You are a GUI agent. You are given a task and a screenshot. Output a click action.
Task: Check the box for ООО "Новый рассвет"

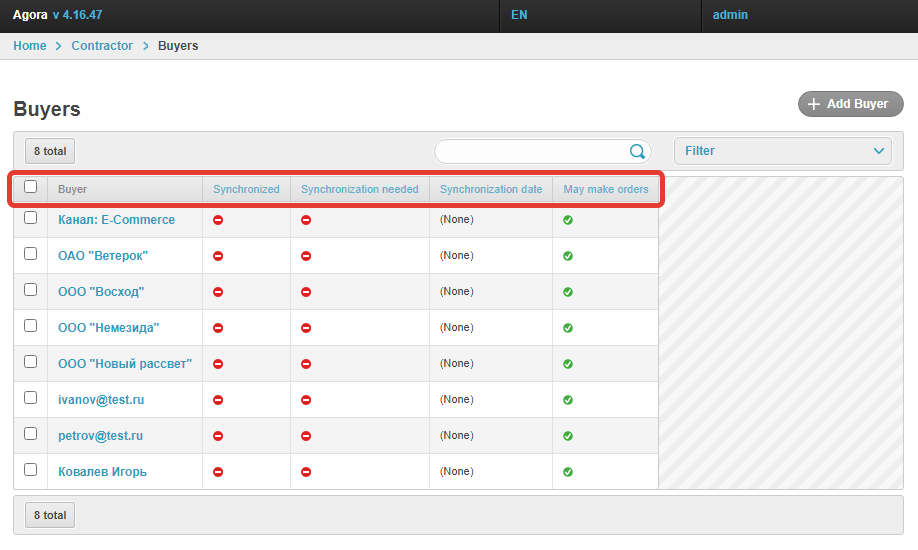click(x=31, y=362)
